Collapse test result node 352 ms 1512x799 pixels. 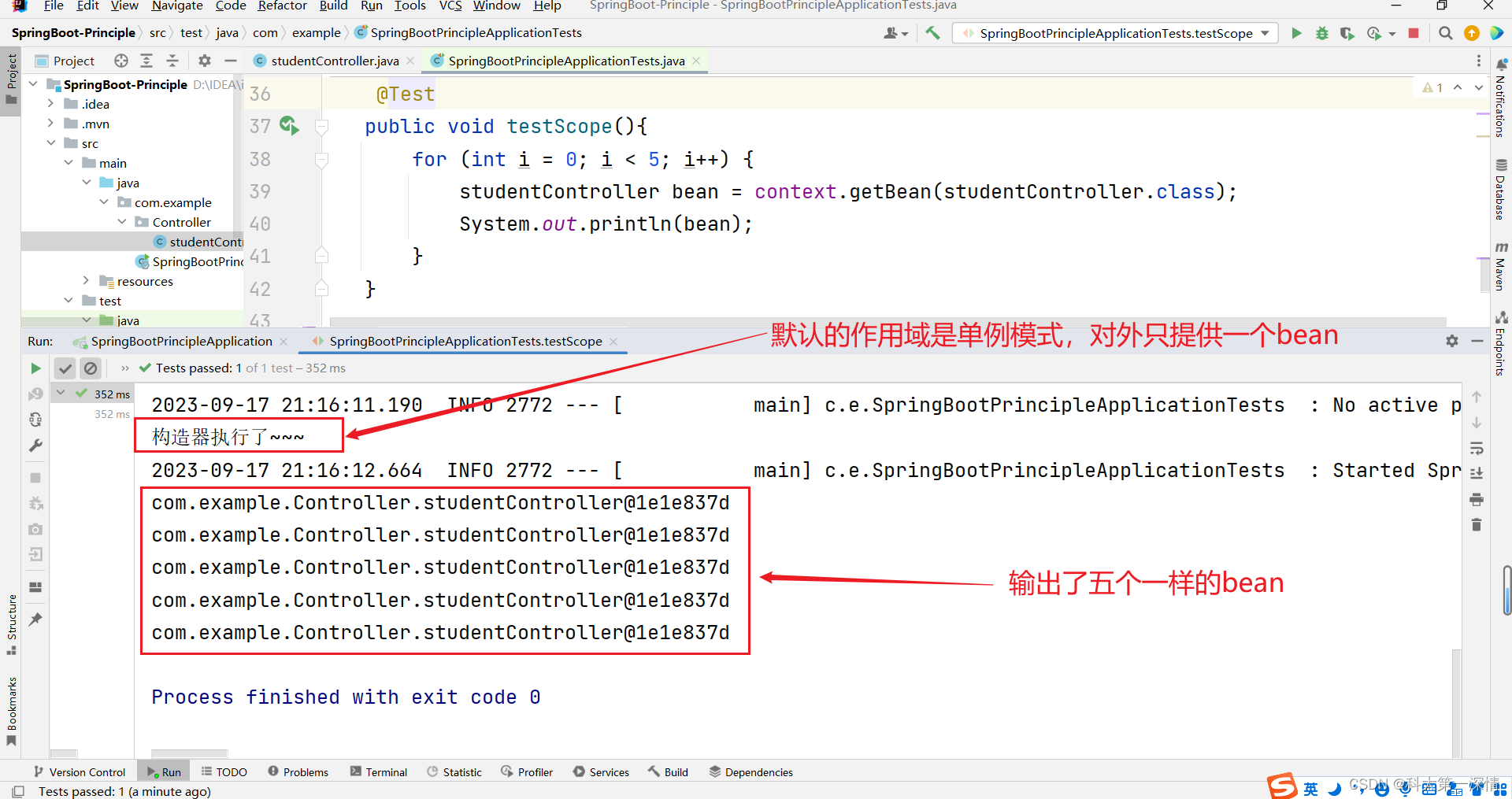coord(61,393)
